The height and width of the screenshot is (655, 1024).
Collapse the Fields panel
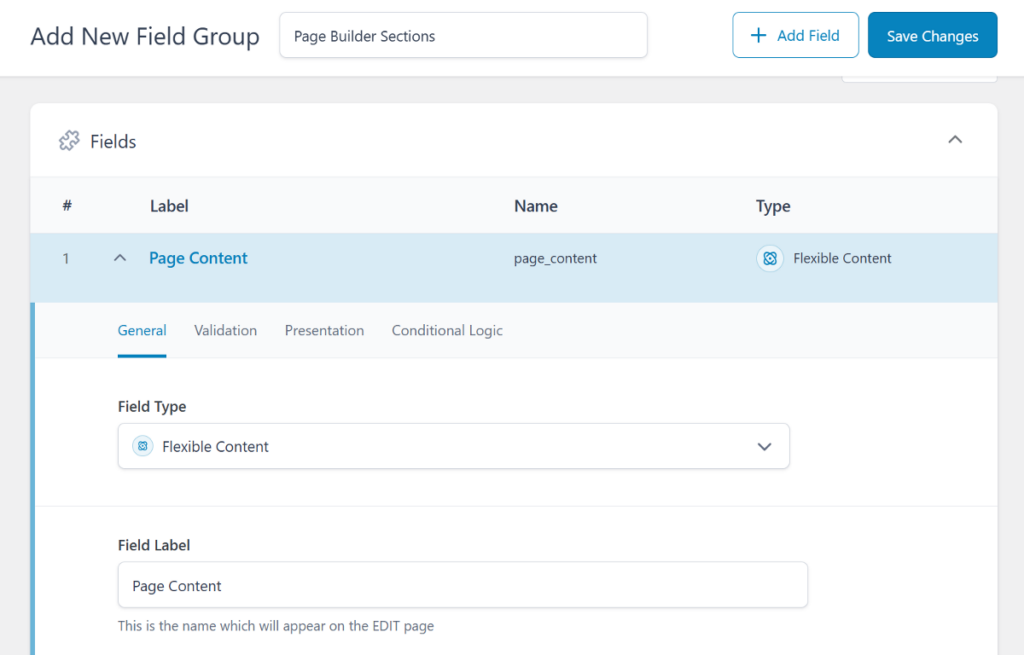955,140
